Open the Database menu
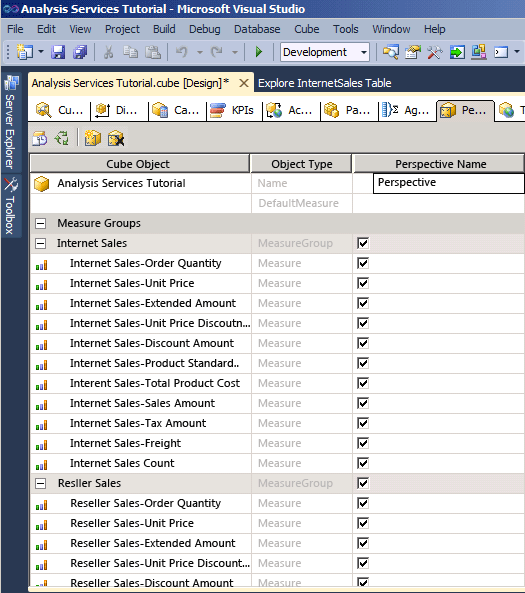 pos(257,29)
